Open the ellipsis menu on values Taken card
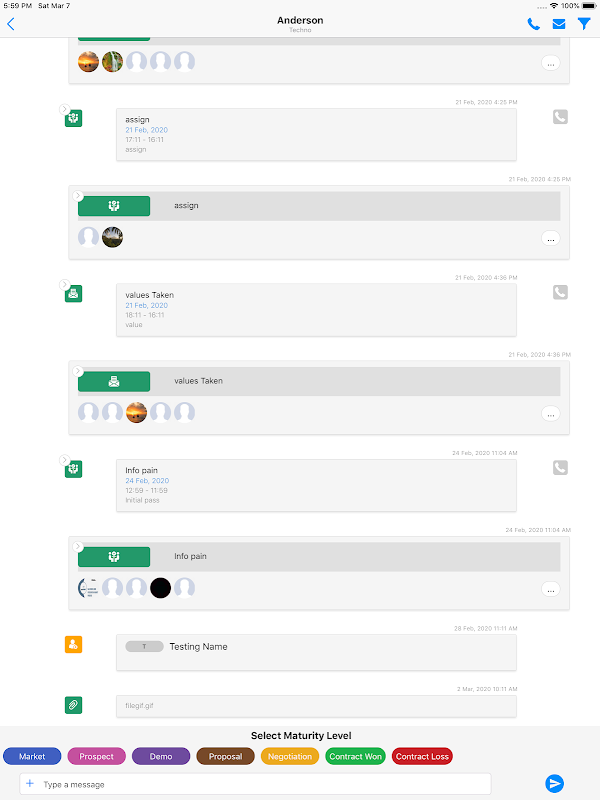The image size is (600, 800). click(550, 413)
